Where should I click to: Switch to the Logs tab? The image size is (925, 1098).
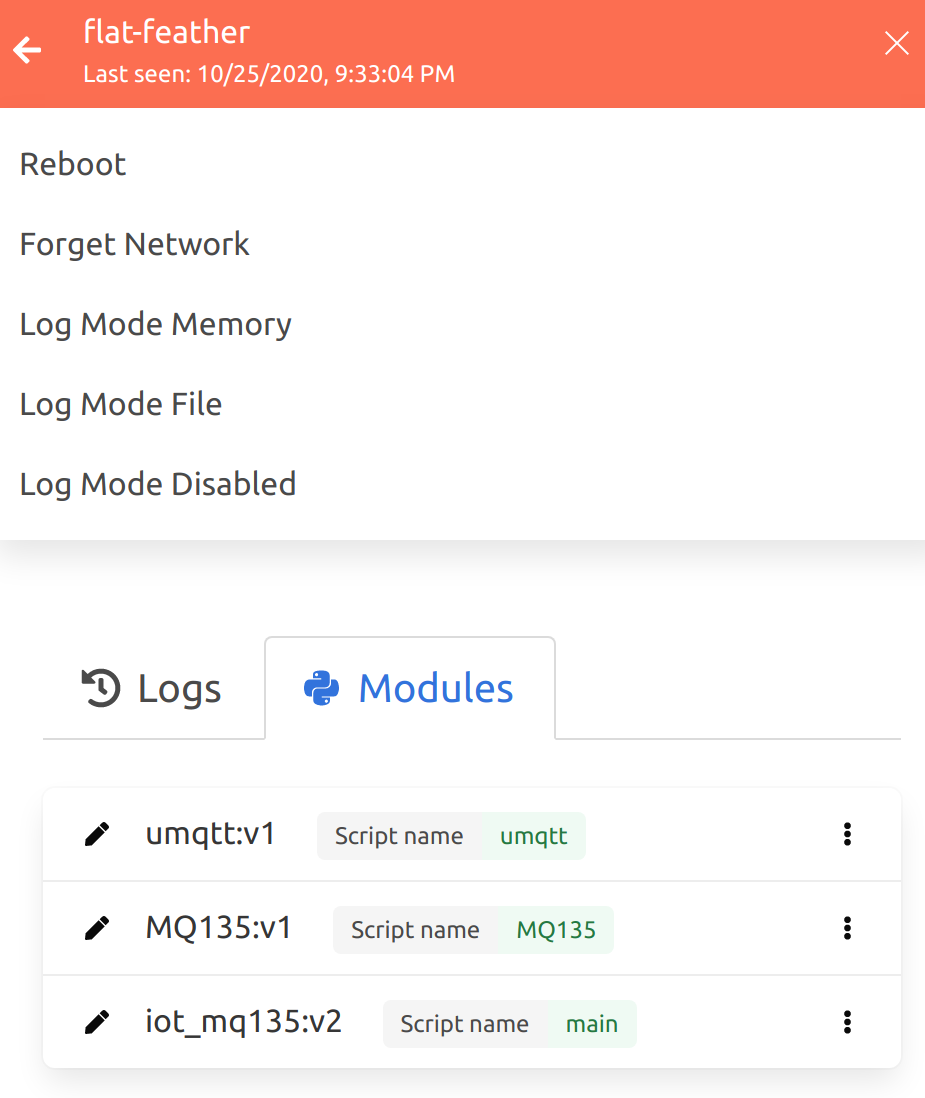(153, 688)
